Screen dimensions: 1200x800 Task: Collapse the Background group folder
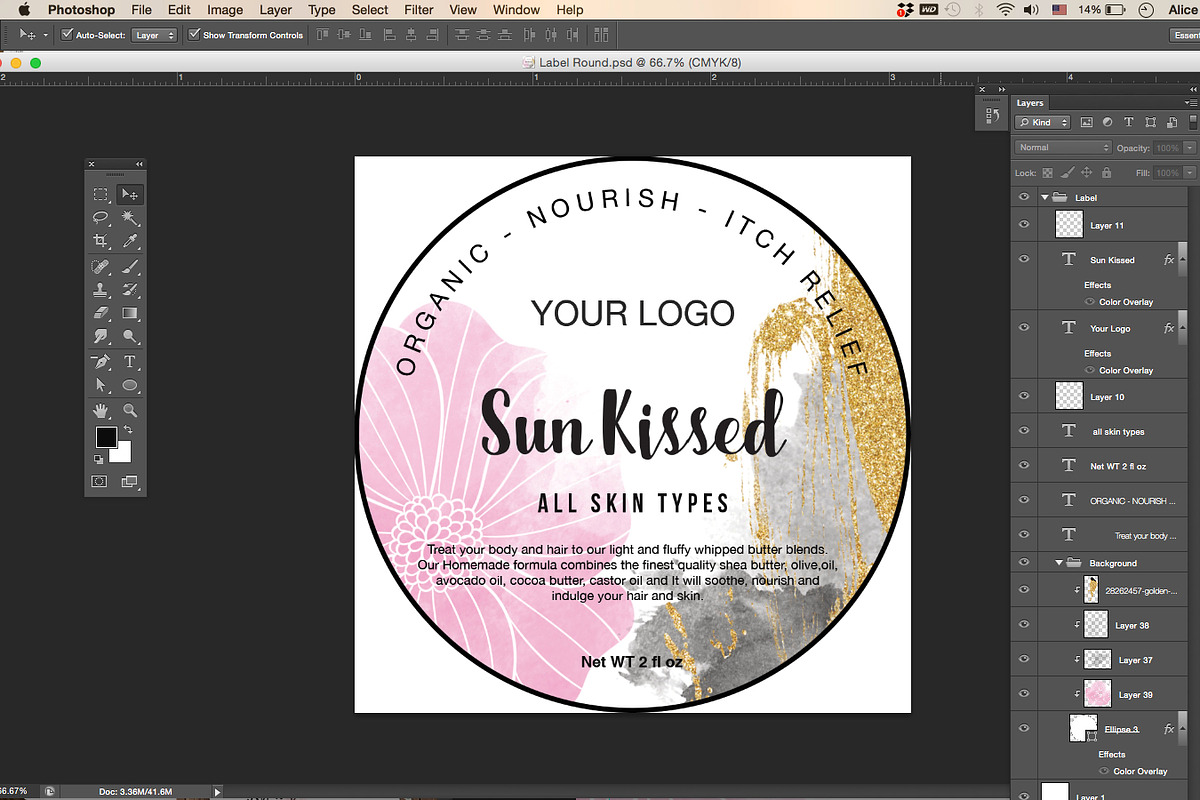point(1059,563)
